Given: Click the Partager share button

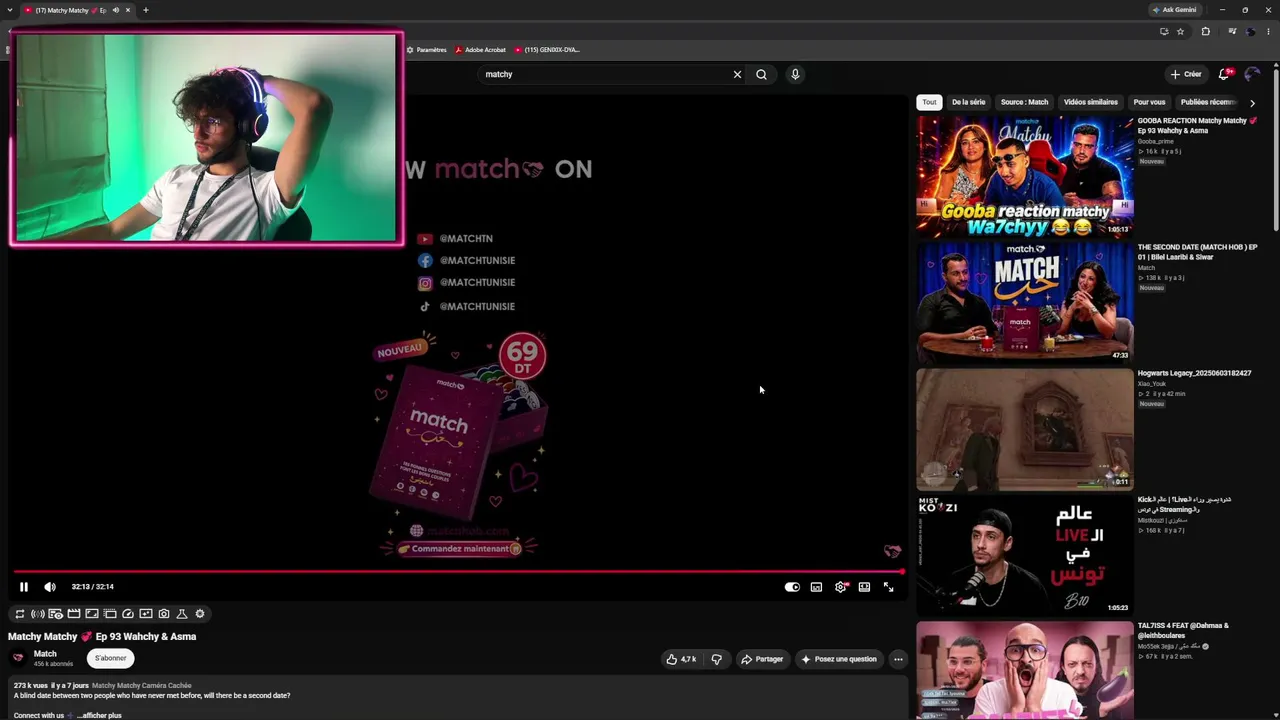Looking at the screenshot, I should [762, 659].
